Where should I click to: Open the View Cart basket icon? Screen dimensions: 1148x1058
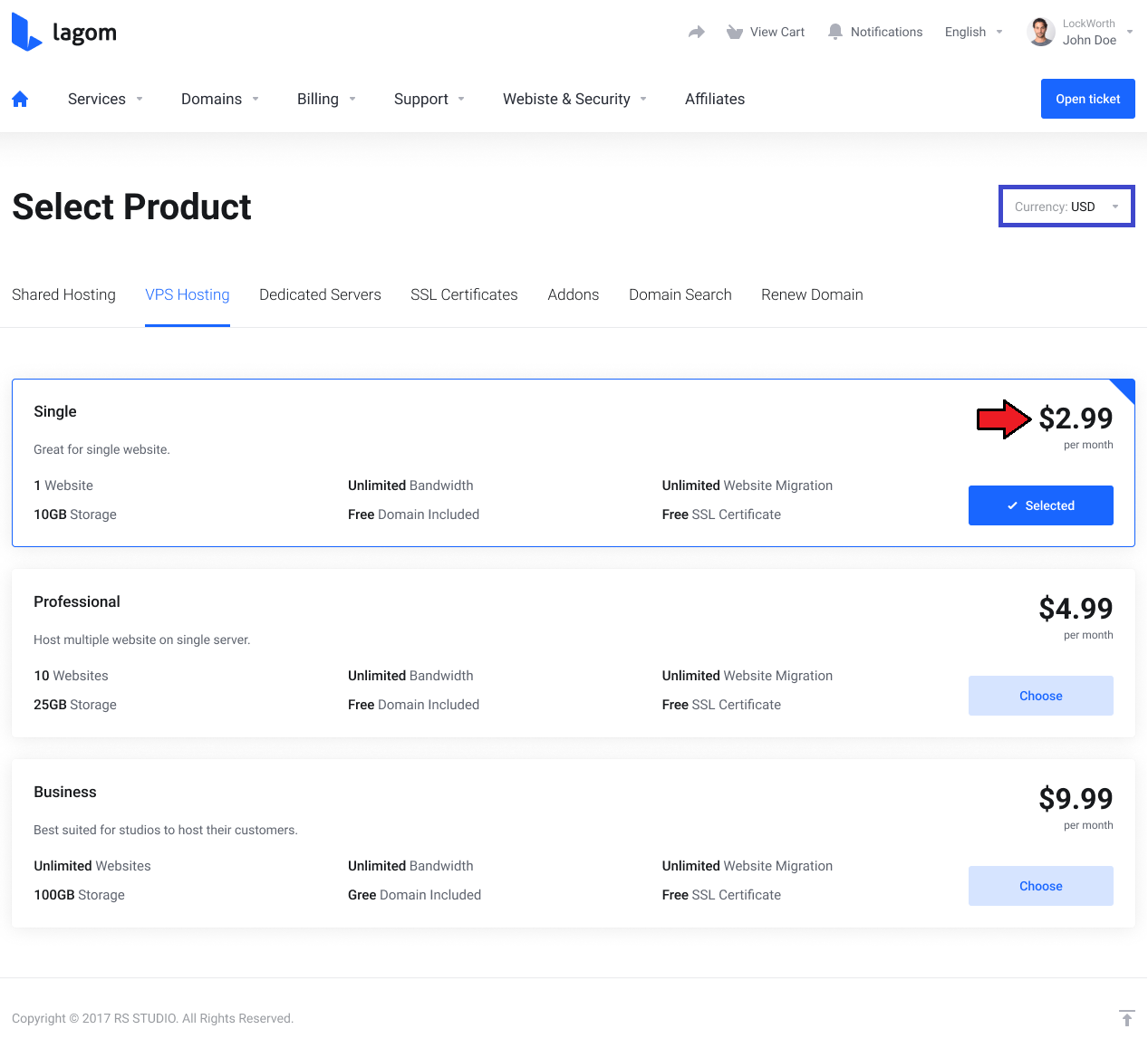[x=735, y=32]
